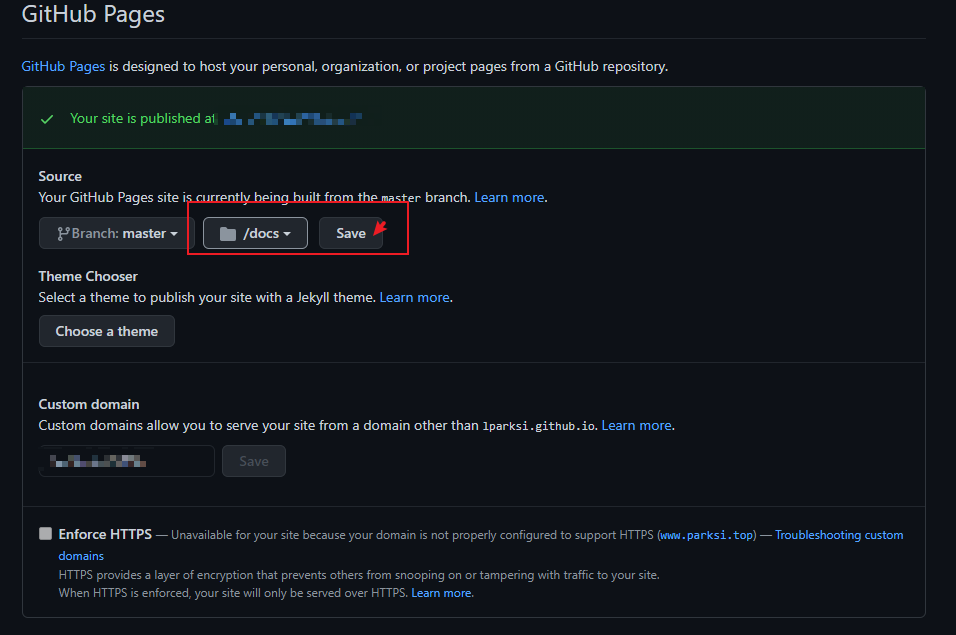Click the git branch icon
The image size is (956, 635).
(x=63, y=234)
